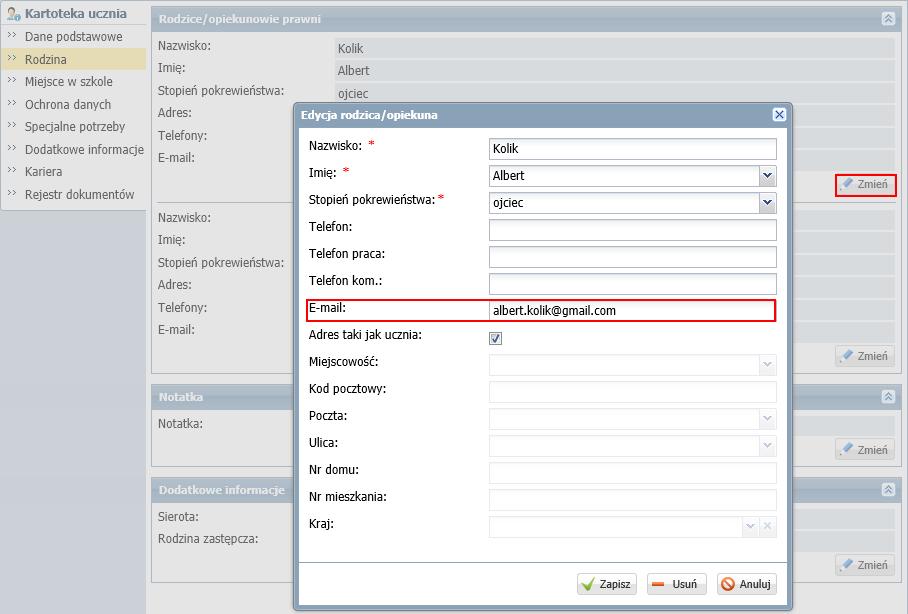Open the Stopień pokrewieństwa dropdown arrow

pos(767,203)
